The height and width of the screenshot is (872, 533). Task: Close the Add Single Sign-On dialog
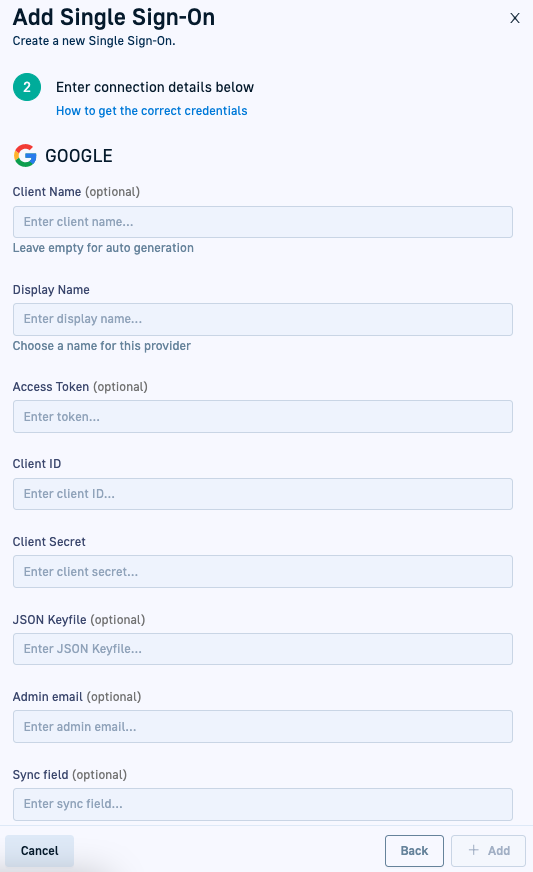(x=515, y=18)
